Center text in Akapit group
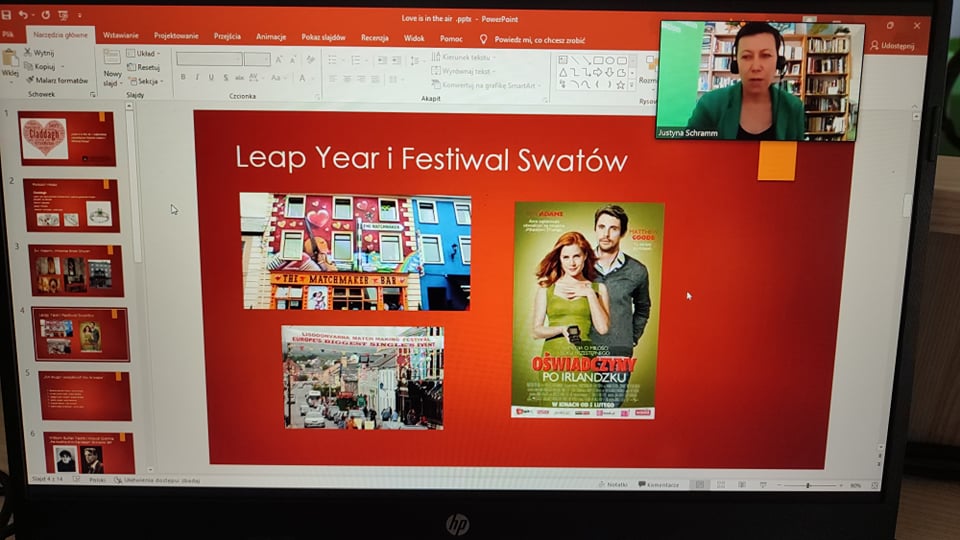 pyautogui.click(x=347, y=79)
